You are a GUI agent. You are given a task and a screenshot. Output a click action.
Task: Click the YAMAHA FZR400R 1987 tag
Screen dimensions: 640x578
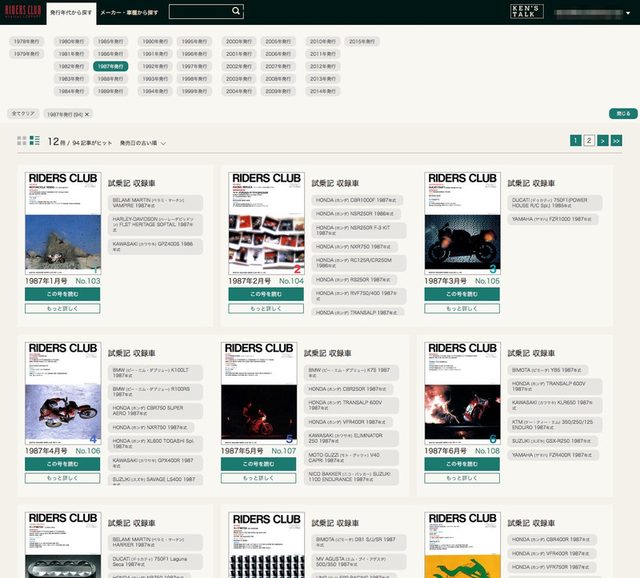point(553,455)
